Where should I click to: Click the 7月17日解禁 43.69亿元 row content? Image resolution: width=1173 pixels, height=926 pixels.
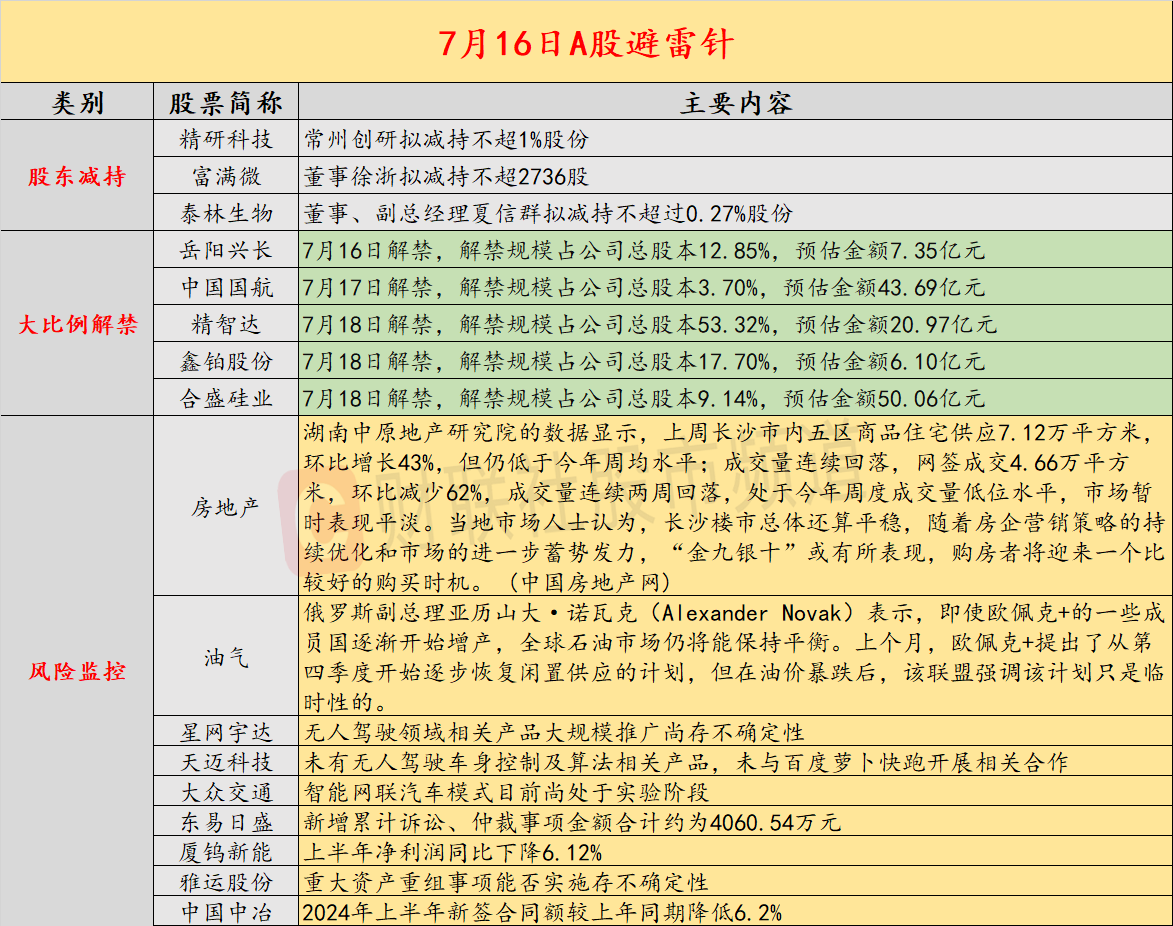[x=735, y=286]
